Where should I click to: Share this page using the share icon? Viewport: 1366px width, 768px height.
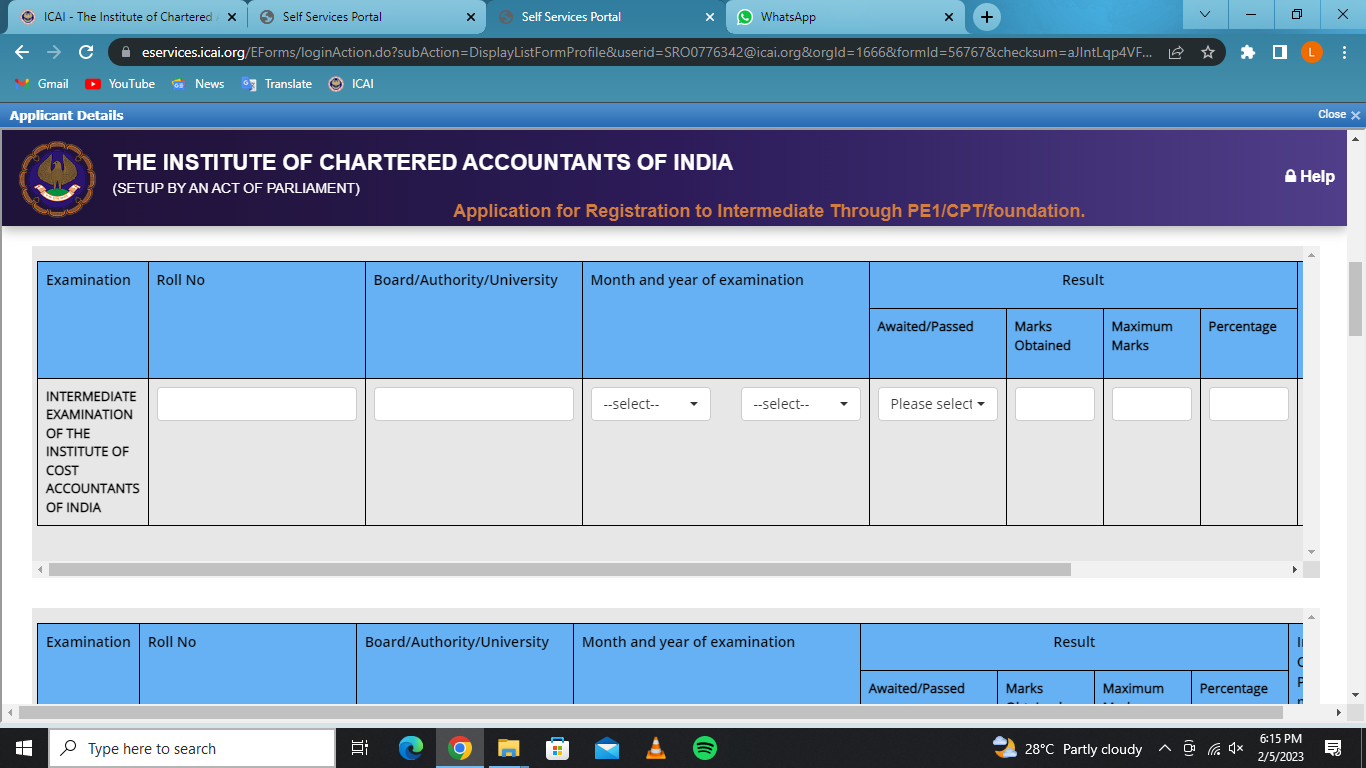[x=1177, y=52]
